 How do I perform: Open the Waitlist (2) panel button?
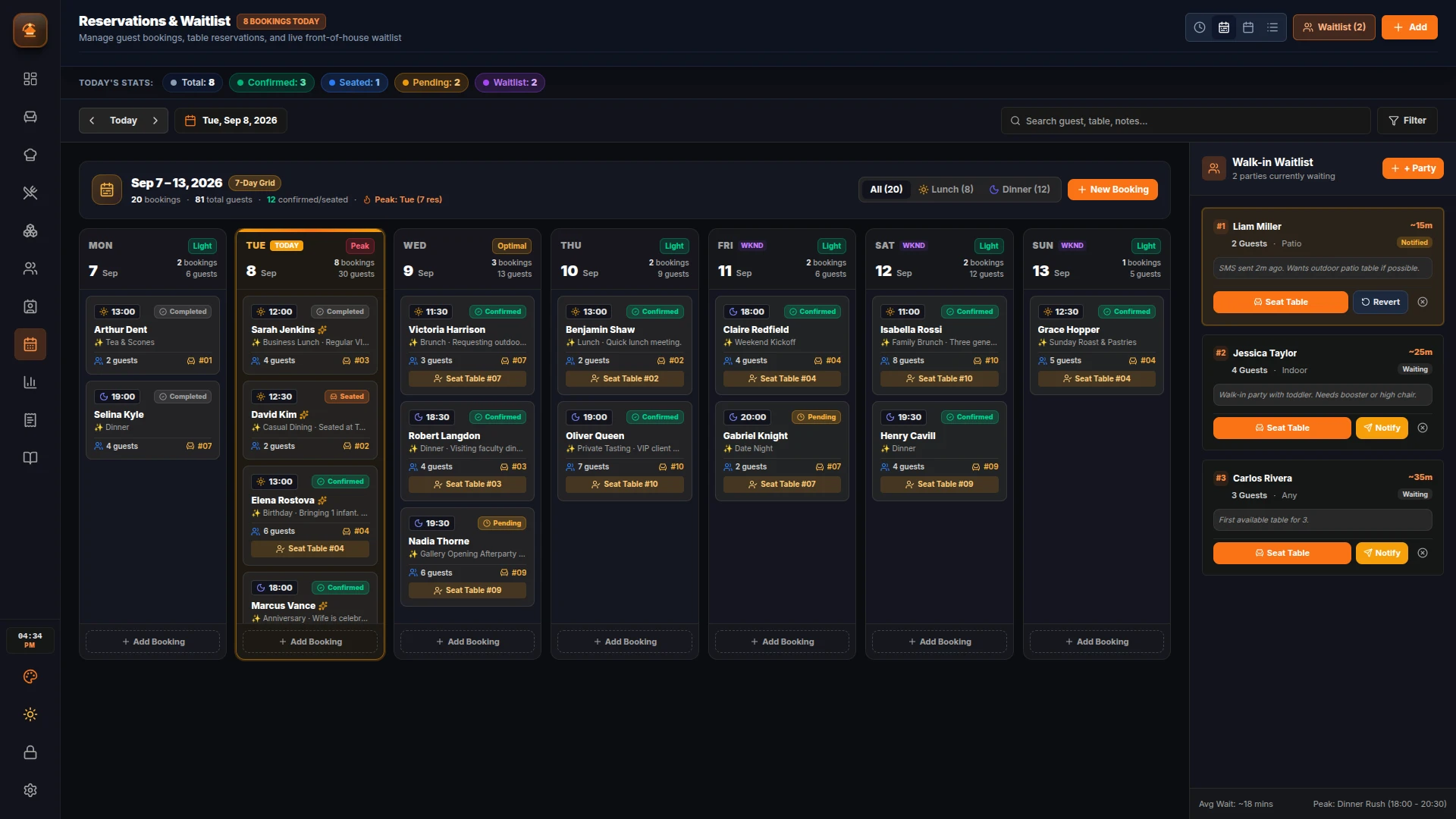(1334, 27)
